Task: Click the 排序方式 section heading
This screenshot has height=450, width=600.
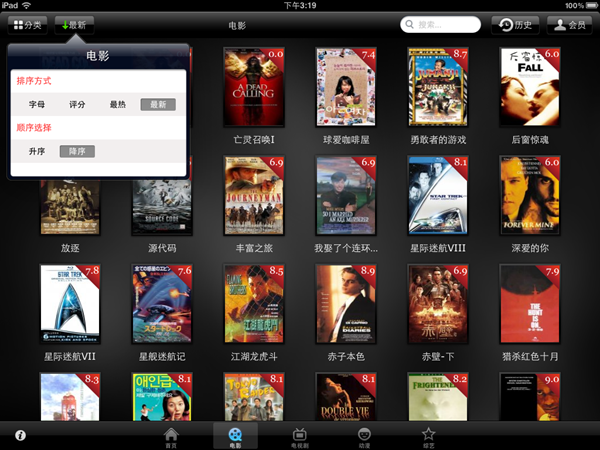Action: click(x=34, y=81)
